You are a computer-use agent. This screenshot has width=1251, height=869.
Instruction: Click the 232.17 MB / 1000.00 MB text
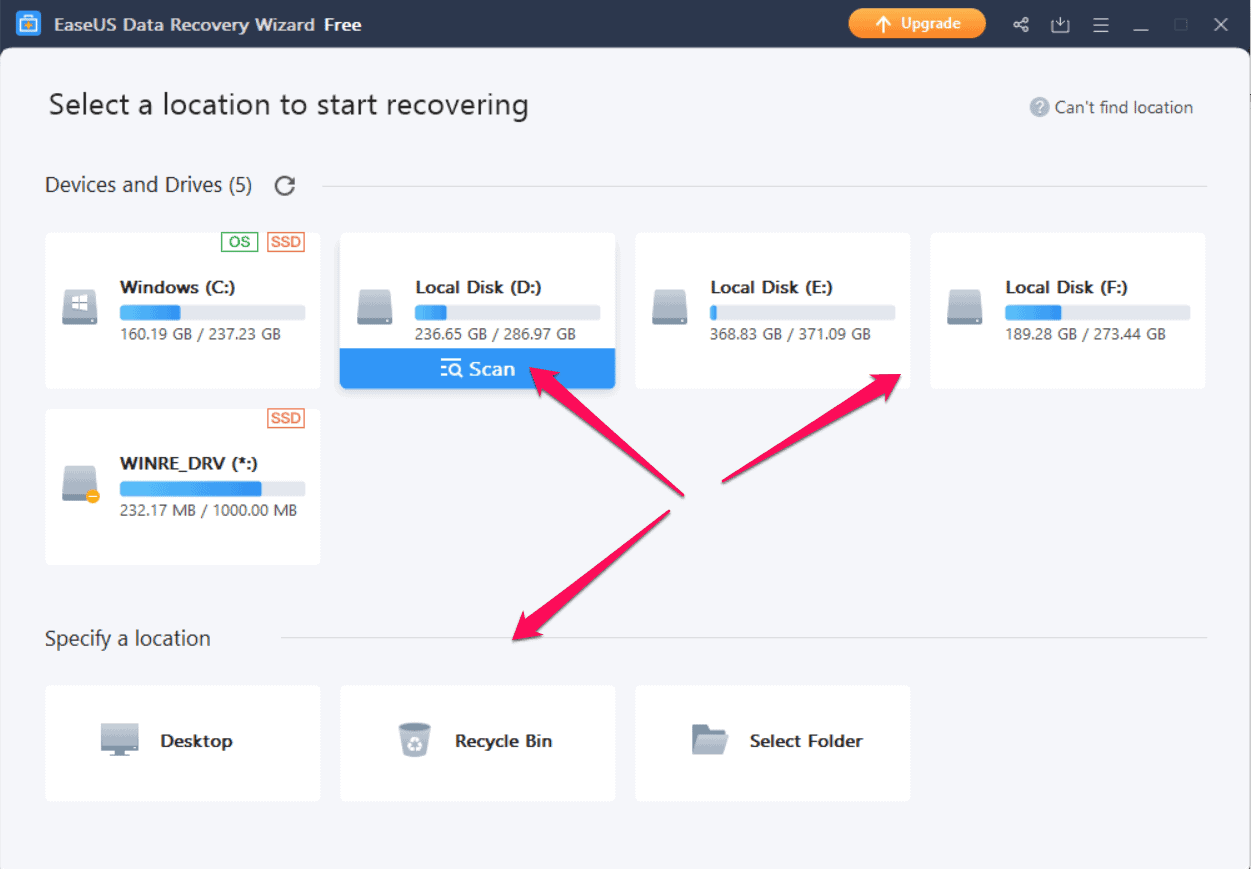(208, 510)
